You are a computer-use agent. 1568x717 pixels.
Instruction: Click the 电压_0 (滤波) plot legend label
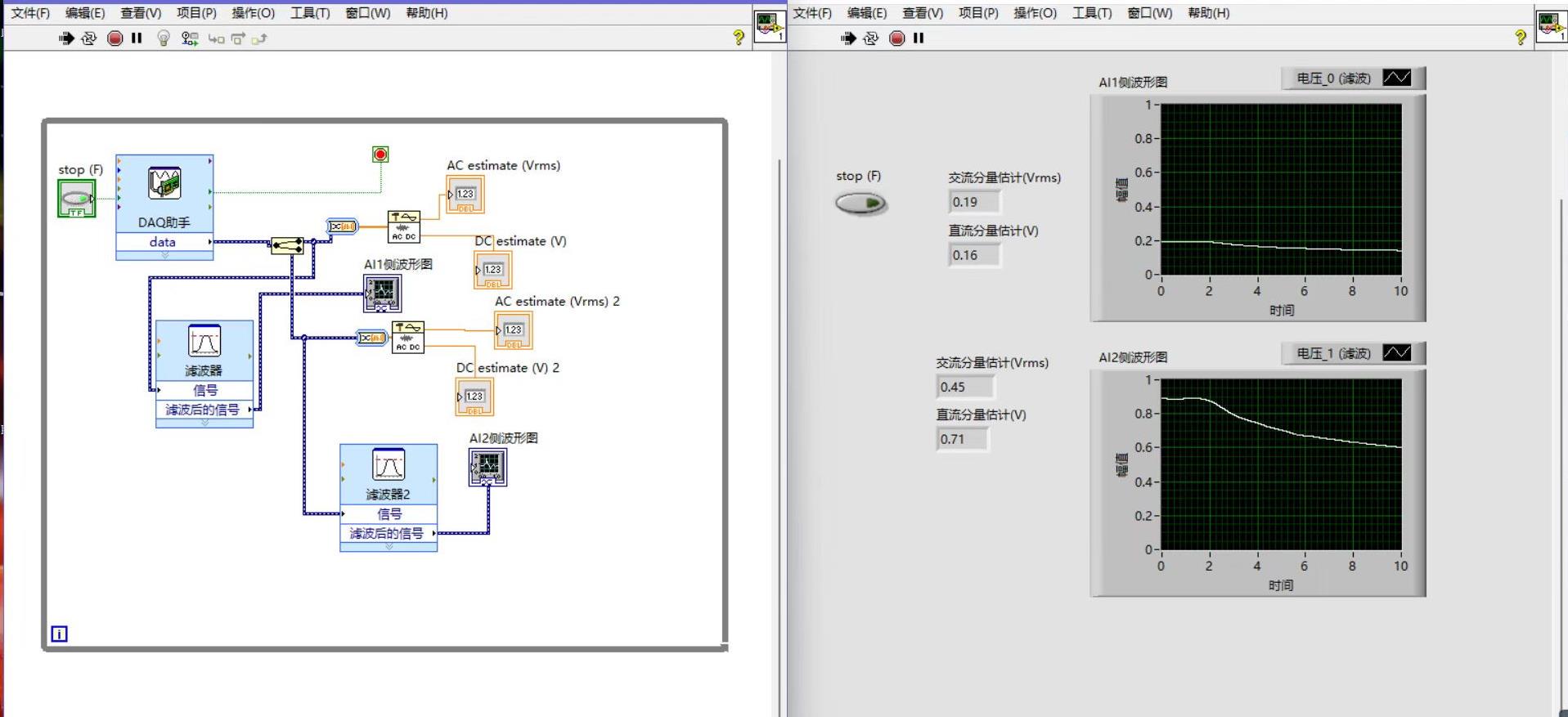click(1333, 78)
